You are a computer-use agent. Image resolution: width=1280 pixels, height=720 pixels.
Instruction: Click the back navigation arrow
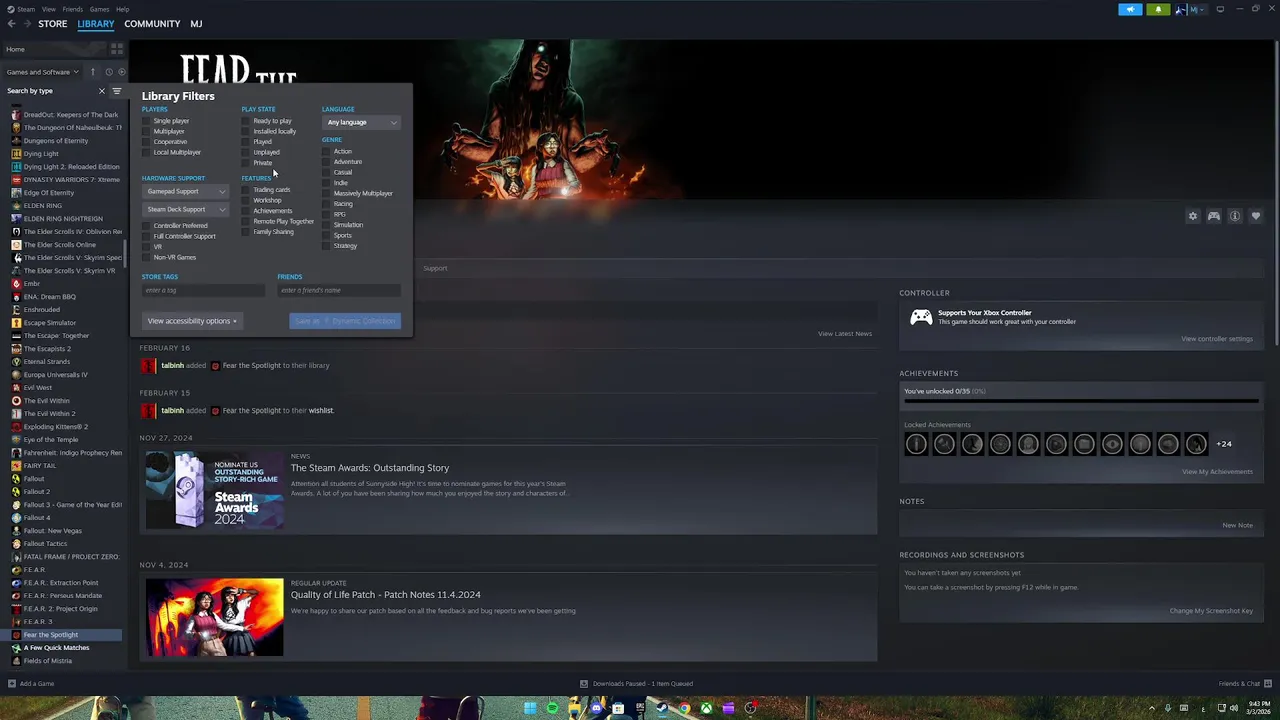click(x=11, y=24)
